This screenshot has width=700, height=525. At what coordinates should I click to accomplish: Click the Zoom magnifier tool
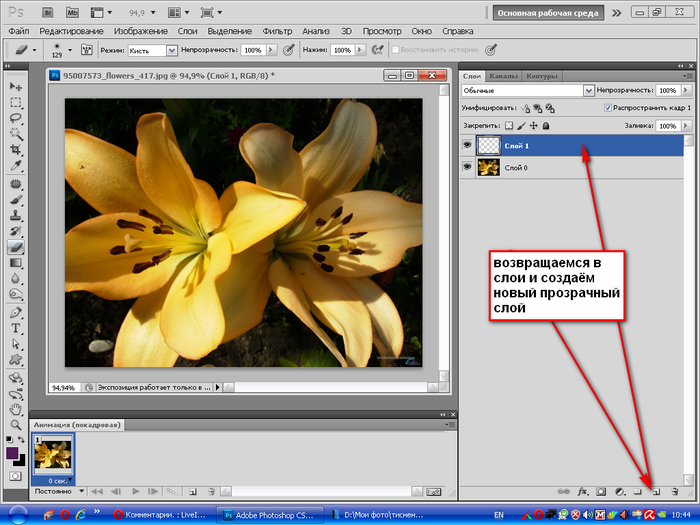click(16, 424)
